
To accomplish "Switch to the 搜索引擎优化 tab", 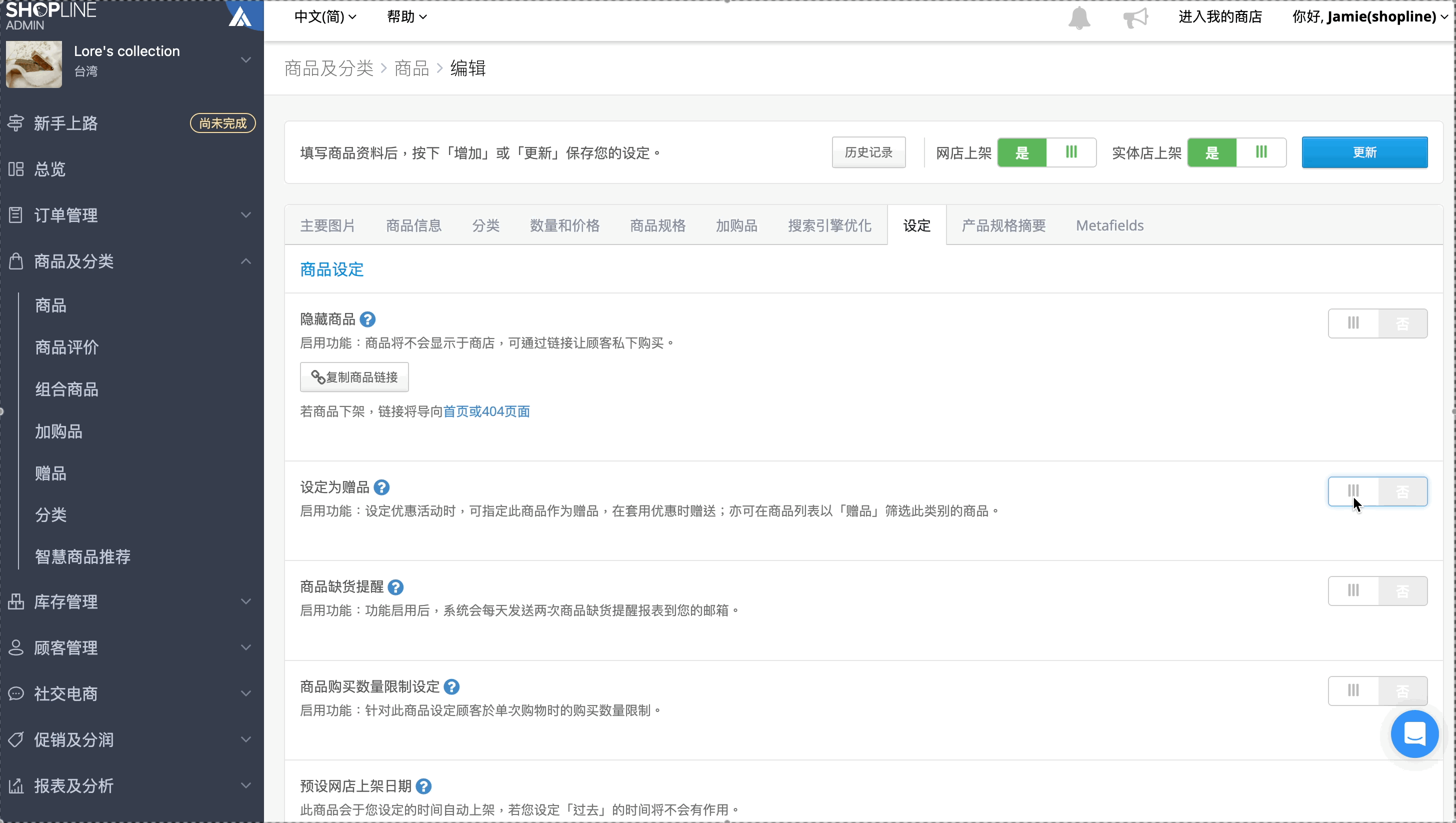I will point(829,225).
